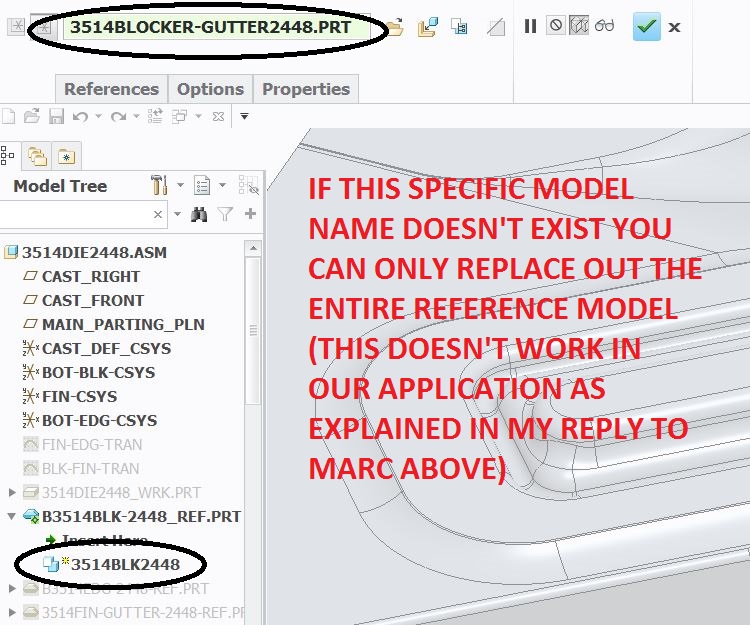
Task: Clear the tree search with X
Action: [158, 215]
